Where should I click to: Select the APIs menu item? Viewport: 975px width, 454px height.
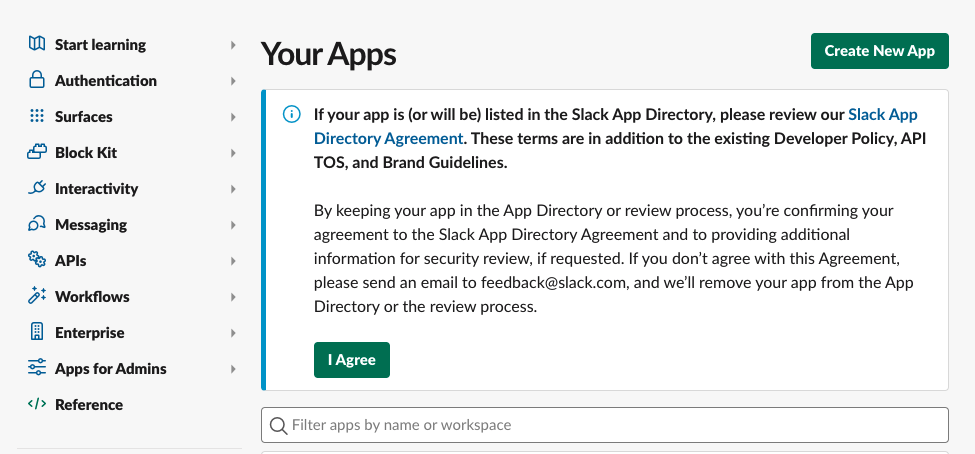click(70, 261)
